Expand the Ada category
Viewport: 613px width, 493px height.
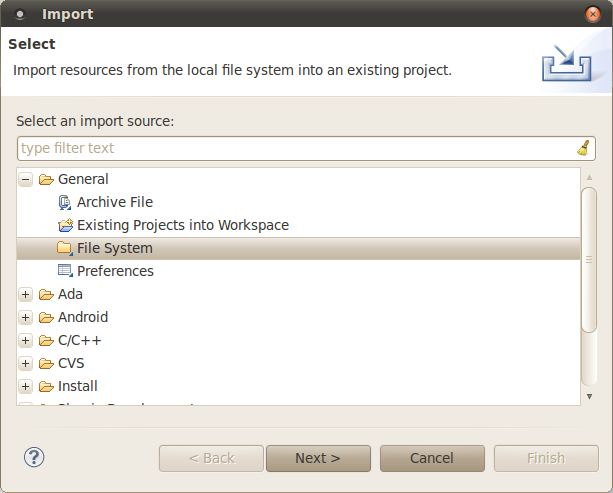click(x=25, y=294)
